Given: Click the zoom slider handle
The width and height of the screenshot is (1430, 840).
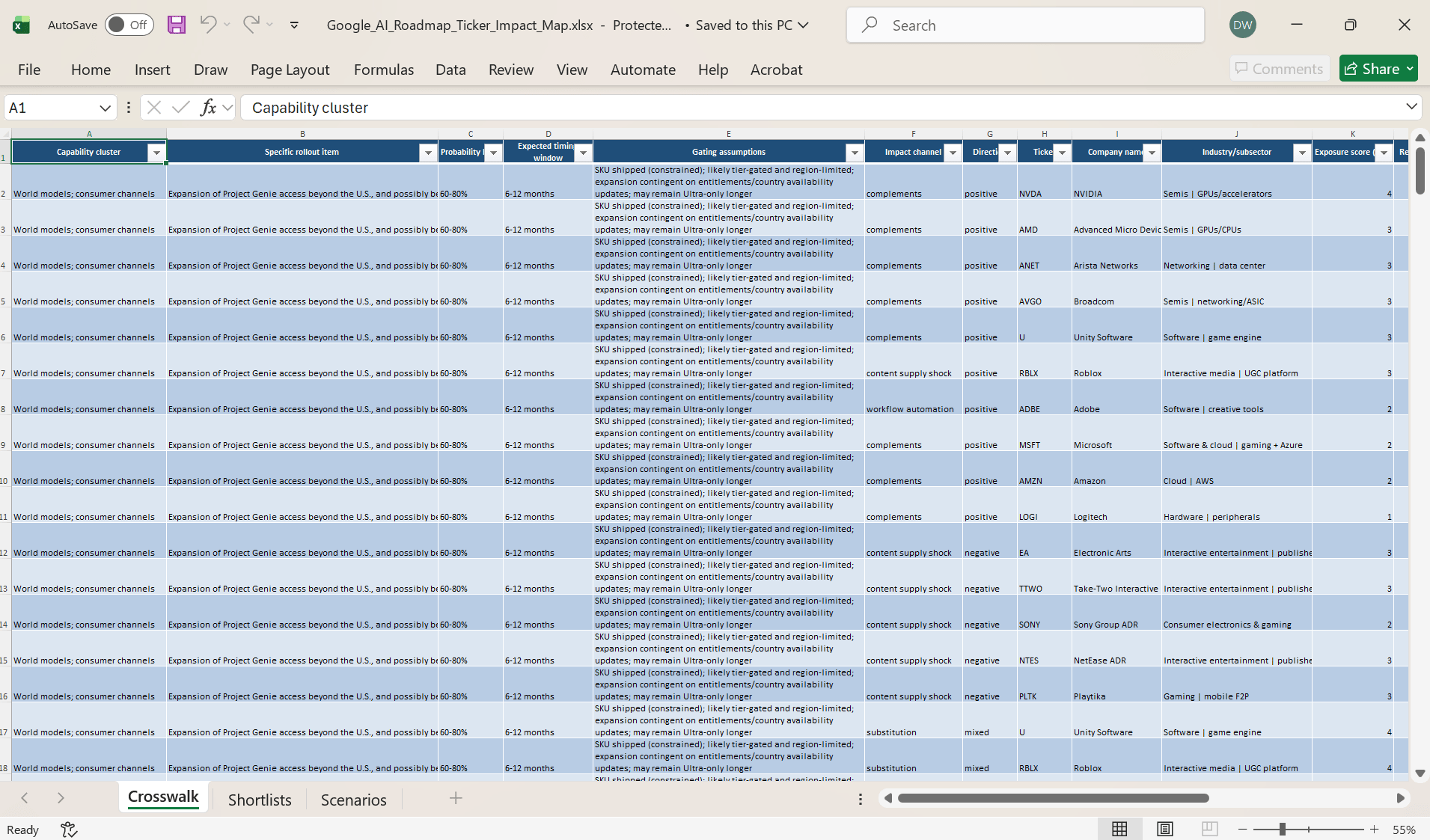Looking at the screenshot, I should tap(1282, 829).
